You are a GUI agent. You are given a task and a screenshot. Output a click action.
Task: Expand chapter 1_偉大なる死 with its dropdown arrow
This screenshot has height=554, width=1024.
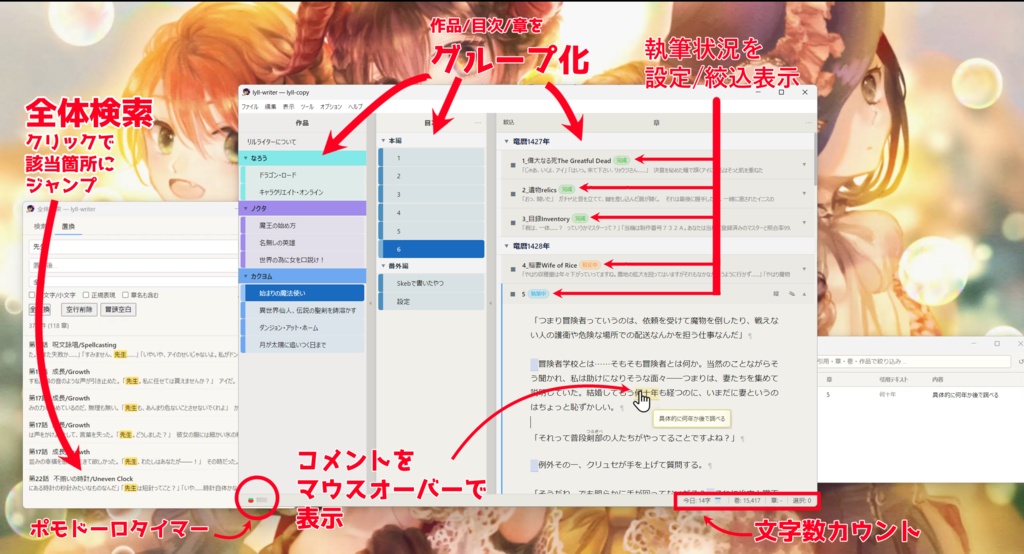[804, 165]
